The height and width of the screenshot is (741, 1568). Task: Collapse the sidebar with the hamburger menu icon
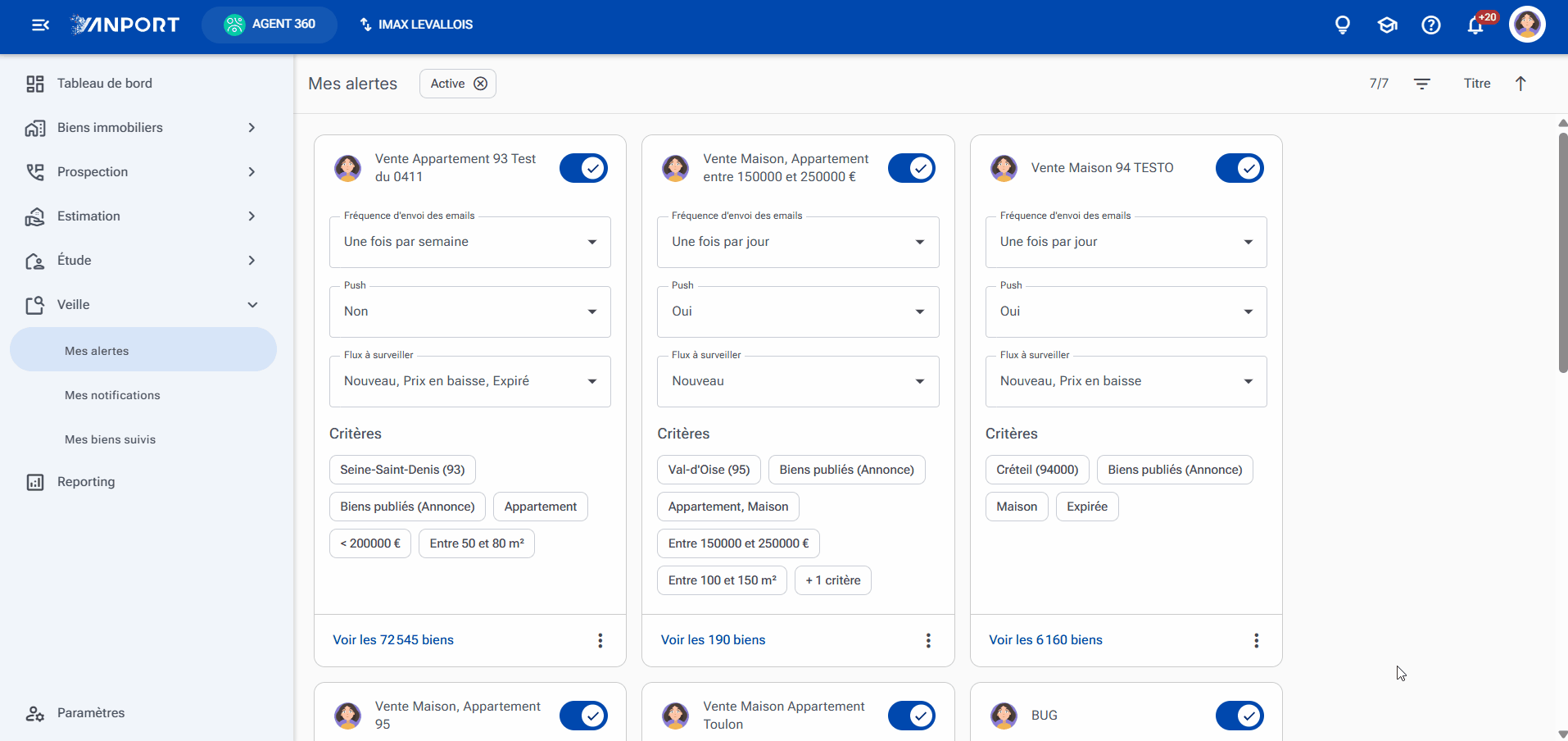point(40,25)
